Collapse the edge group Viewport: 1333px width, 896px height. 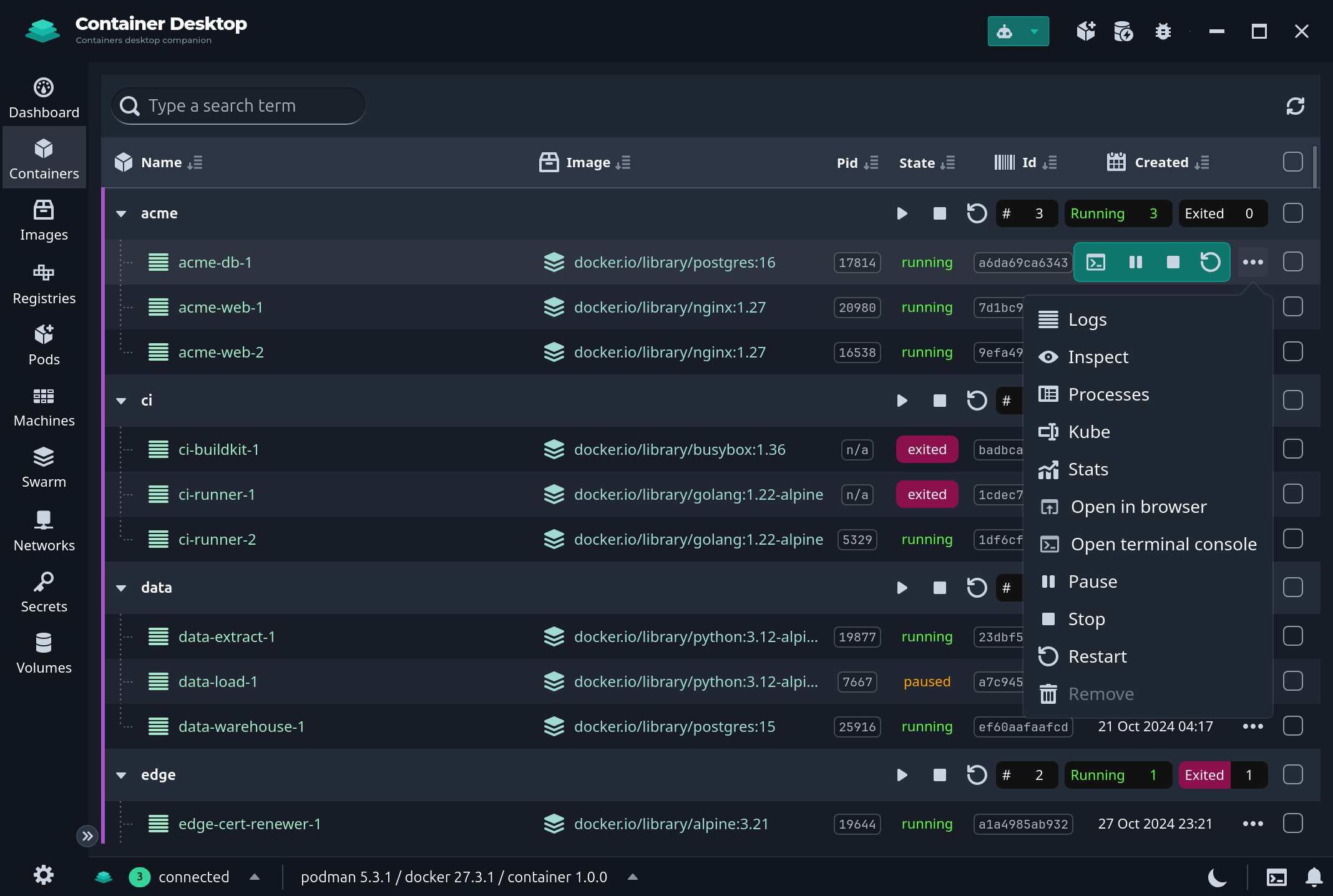click(x=121, y=776)
